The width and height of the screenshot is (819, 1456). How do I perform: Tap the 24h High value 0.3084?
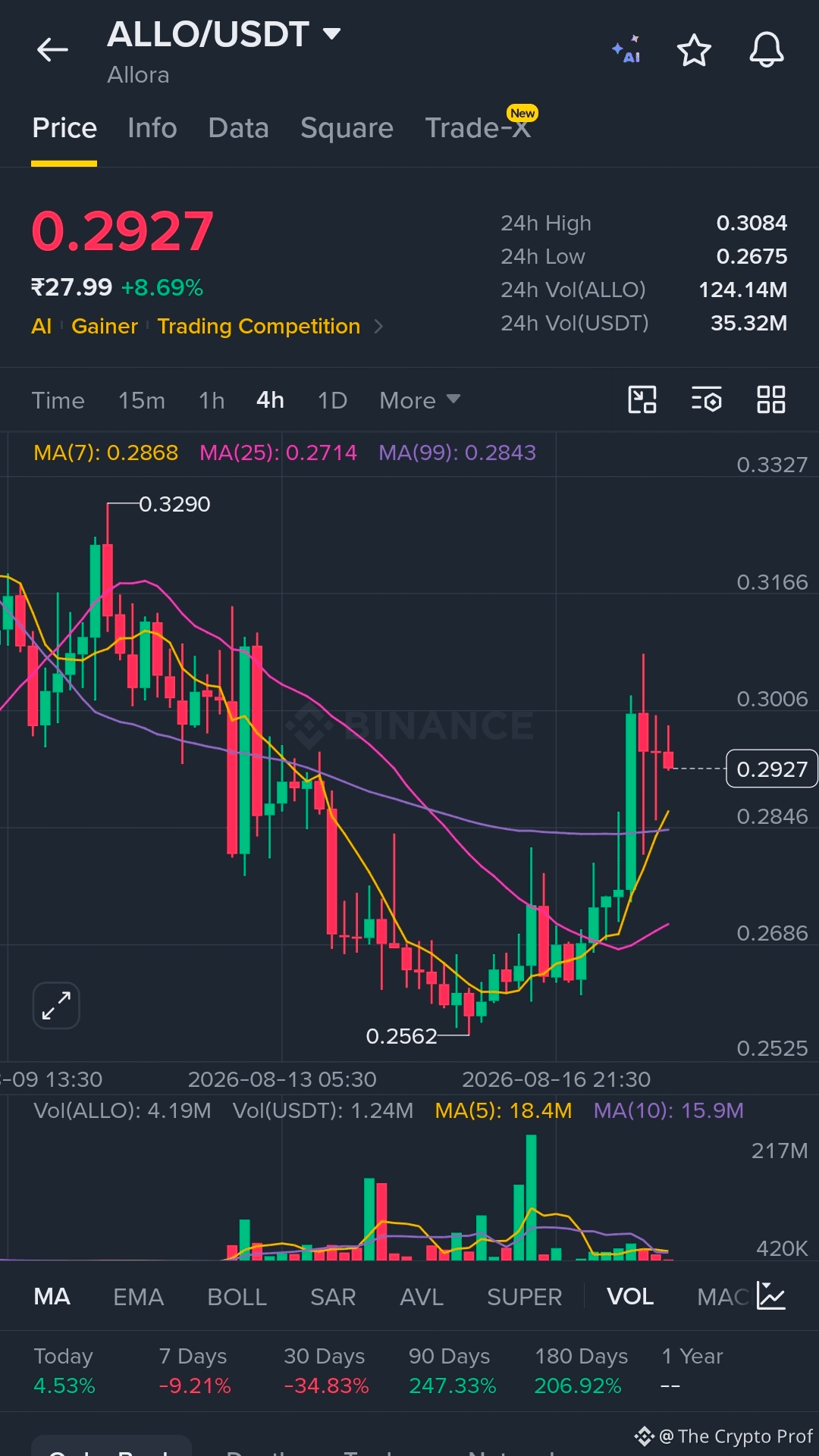coord(752,223)
